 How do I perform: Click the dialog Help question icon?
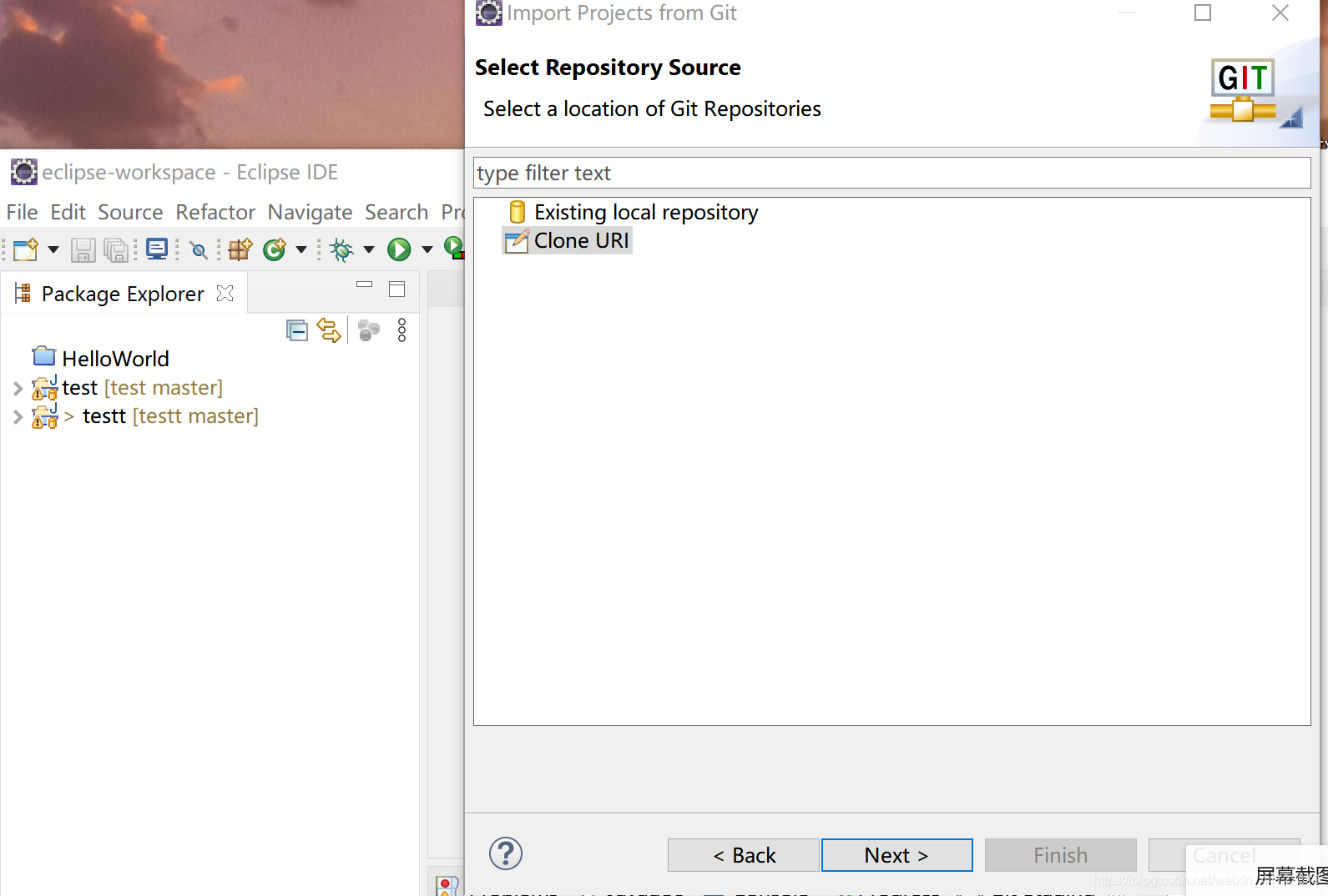click(506, 853)
